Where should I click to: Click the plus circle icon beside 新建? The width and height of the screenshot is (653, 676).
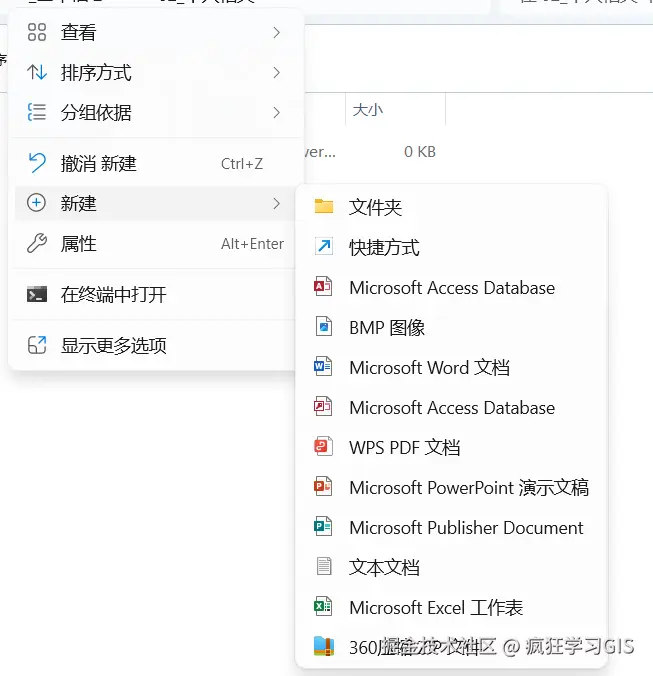pos(37,203)
